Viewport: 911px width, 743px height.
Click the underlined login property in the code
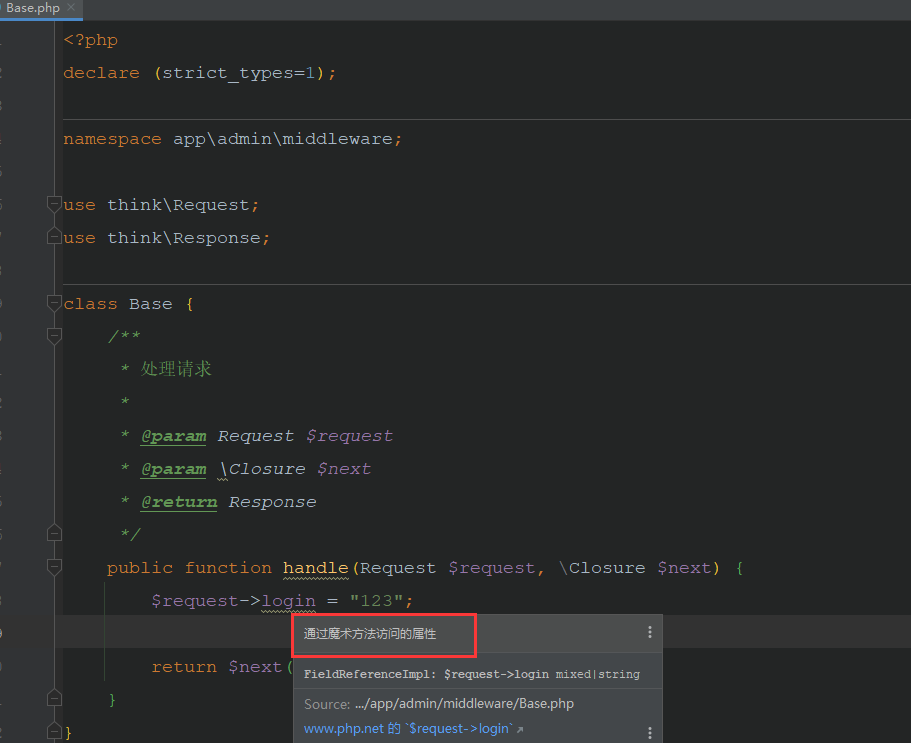(288, 601)
